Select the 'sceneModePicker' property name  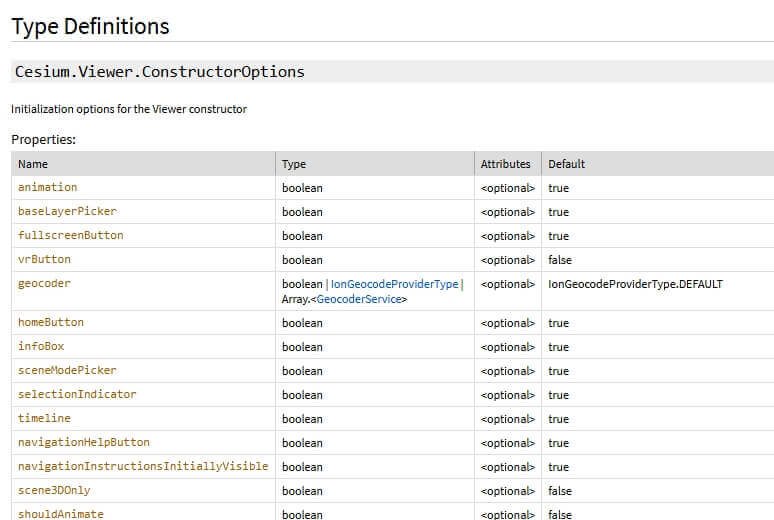click(67, 370)
